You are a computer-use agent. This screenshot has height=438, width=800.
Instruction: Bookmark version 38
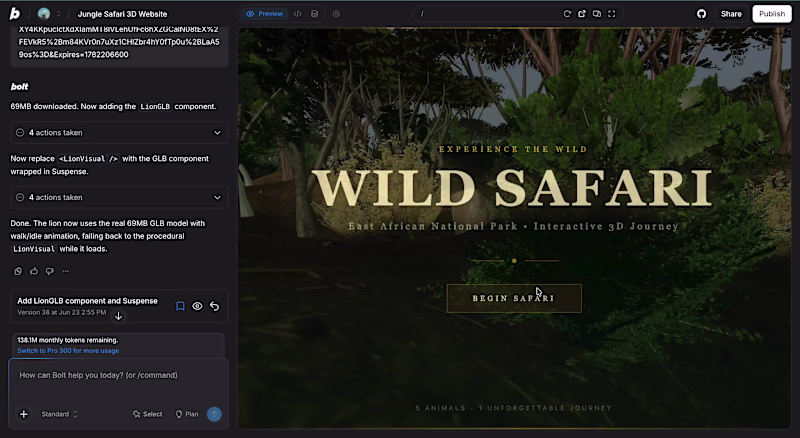(180, 306)
